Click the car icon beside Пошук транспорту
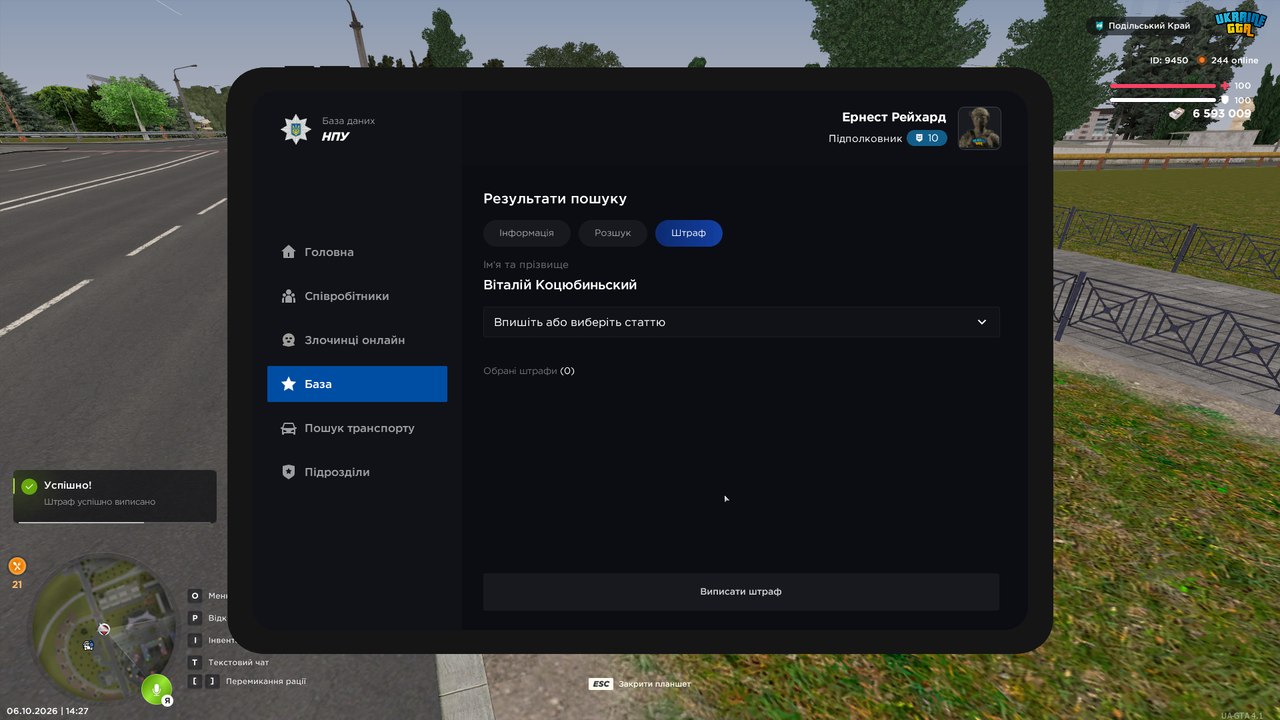The height and width of the screenshot is (720, 1280). (x=289, y=428)
